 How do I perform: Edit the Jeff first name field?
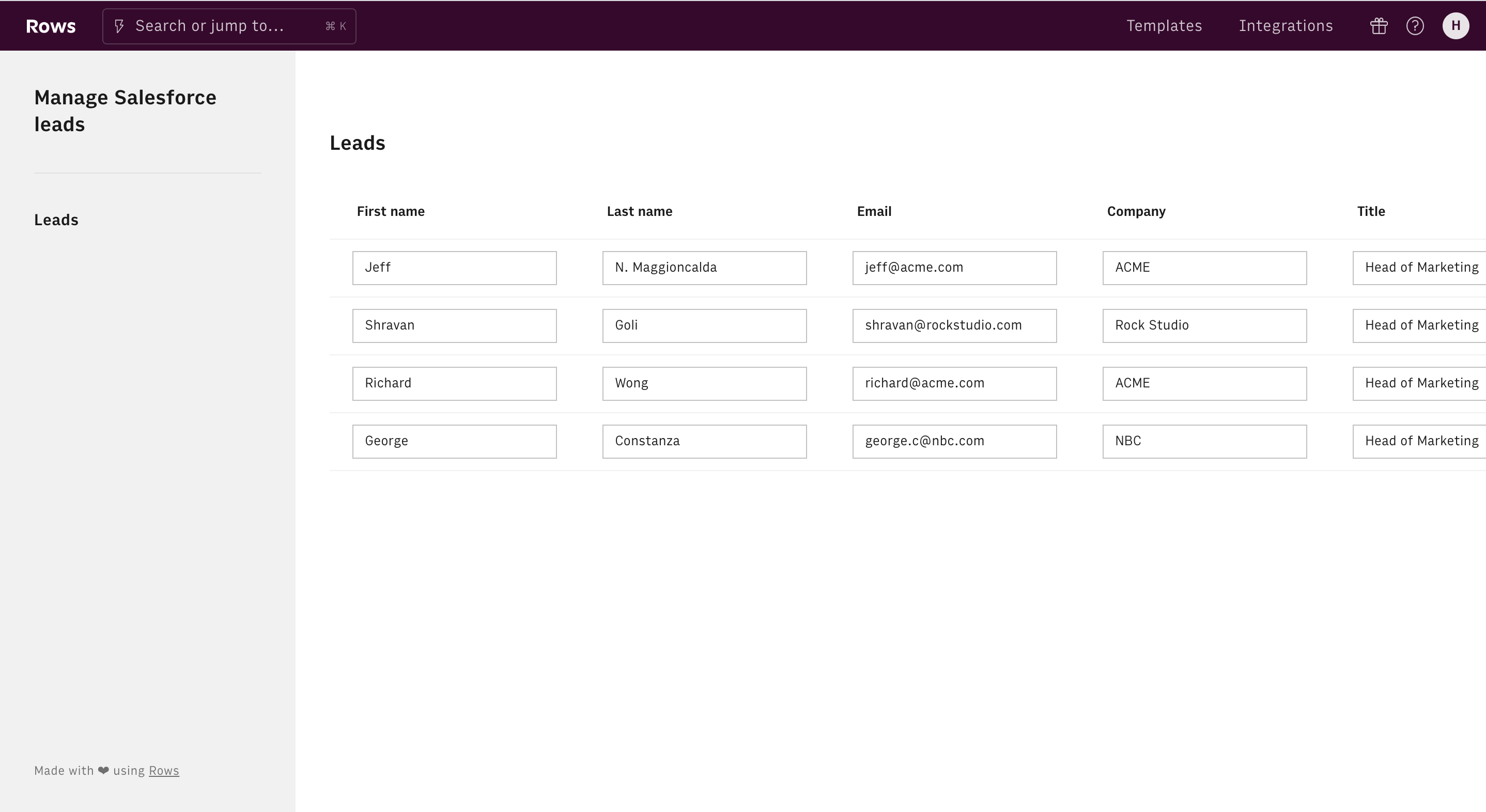pos(455,268)
